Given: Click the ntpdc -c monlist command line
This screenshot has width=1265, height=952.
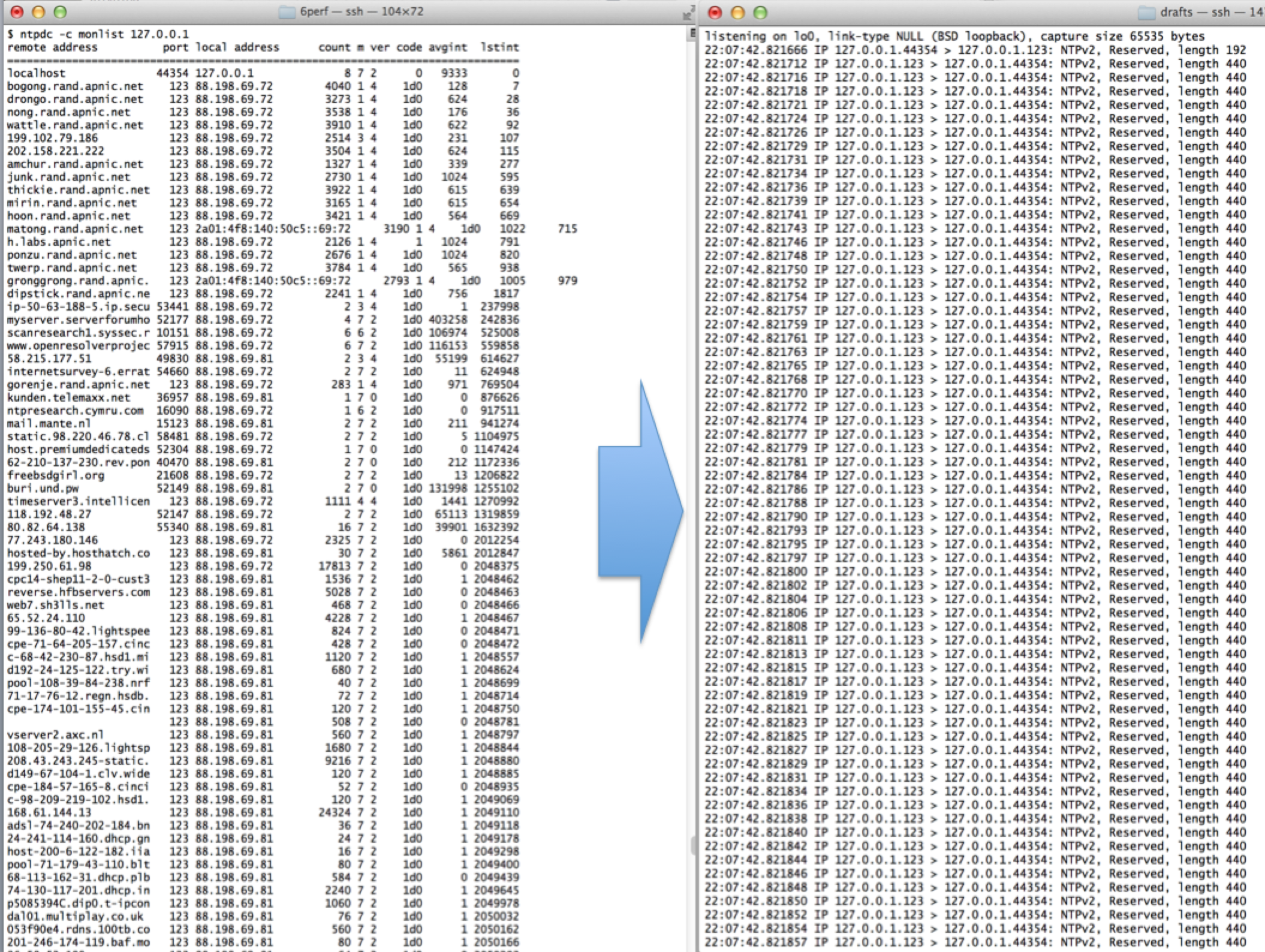Looking at the screenshot, I should 99,34.
